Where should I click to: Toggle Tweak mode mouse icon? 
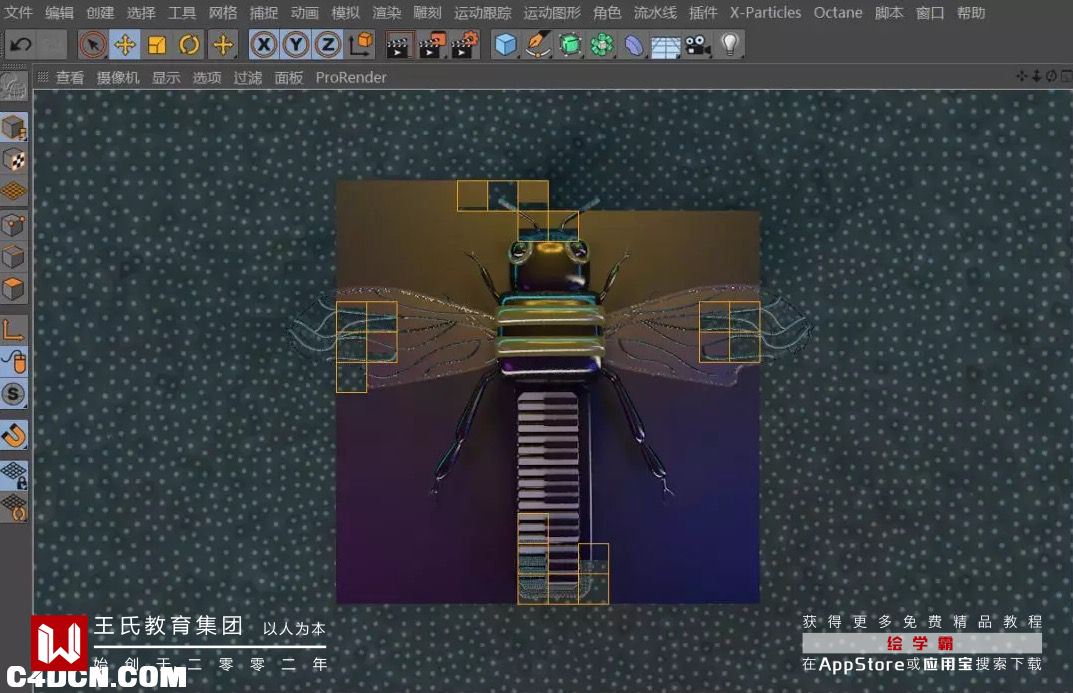click(14, 362)
